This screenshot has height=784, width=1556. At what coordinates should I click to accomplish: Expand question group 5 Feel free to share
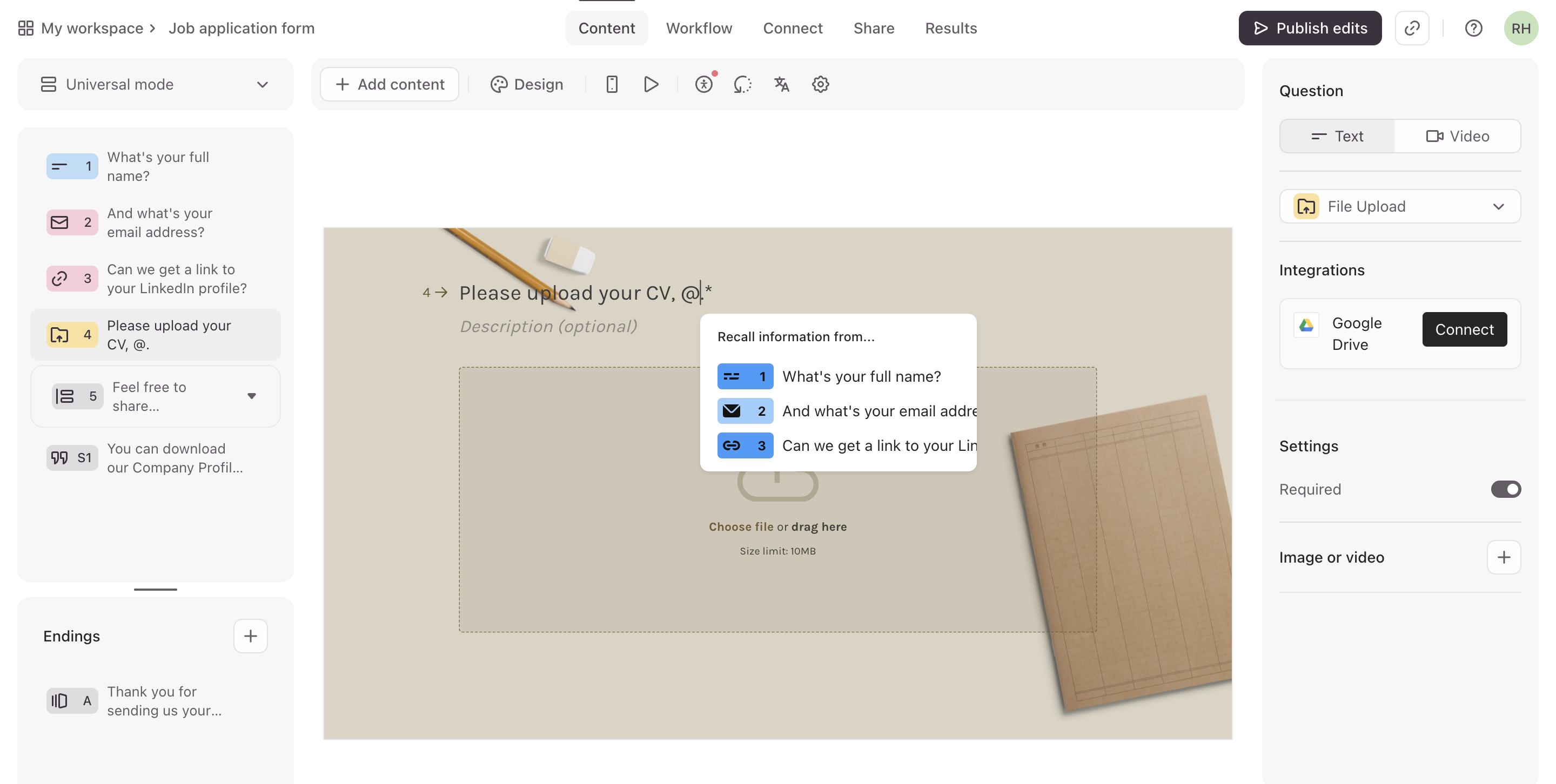click(251, 396)
